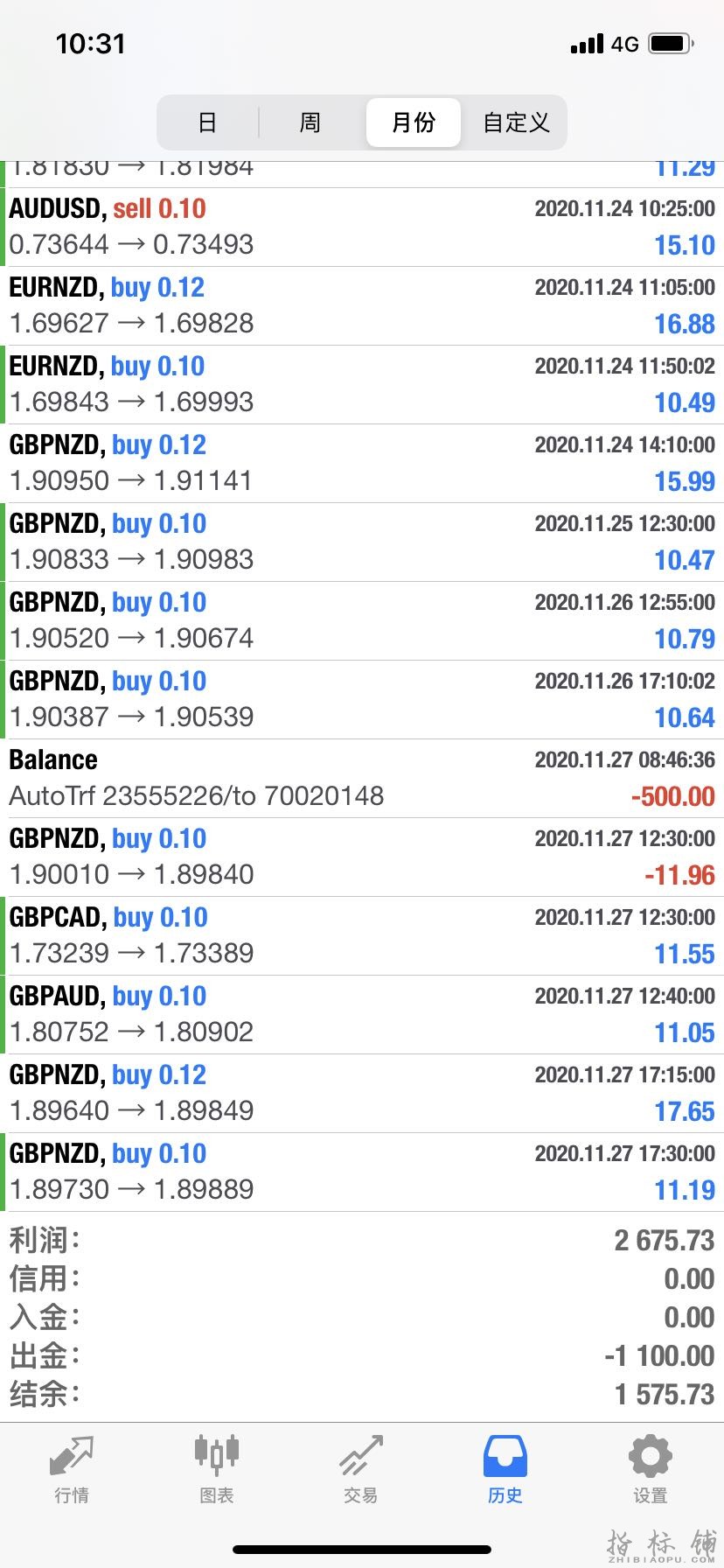Switch to the 日 day tab
724x1568 pixels.
pyautogui.click(x=207, y=122)
